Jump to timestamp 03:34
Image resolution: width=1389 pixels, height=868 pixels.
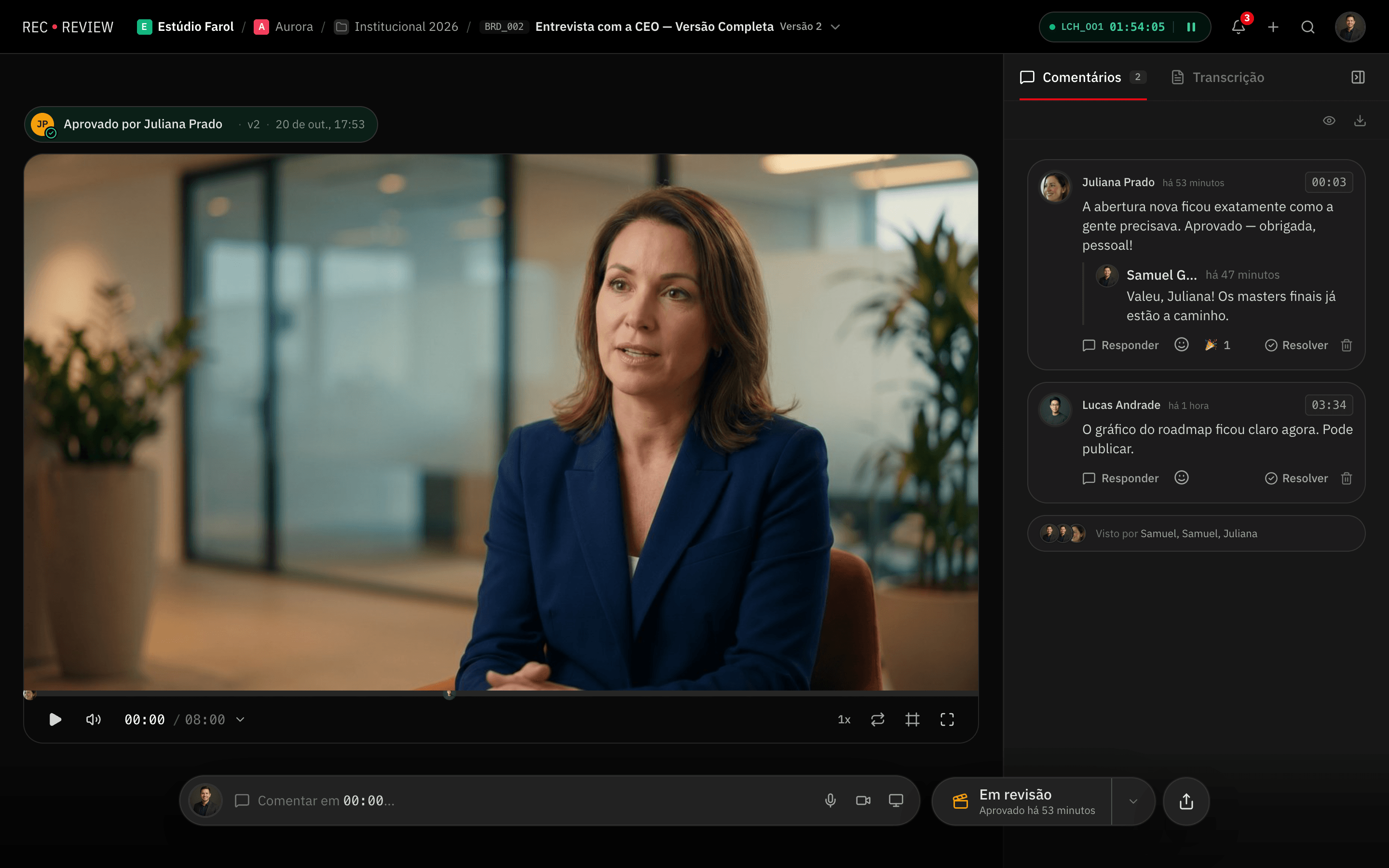pos(1328,405)
